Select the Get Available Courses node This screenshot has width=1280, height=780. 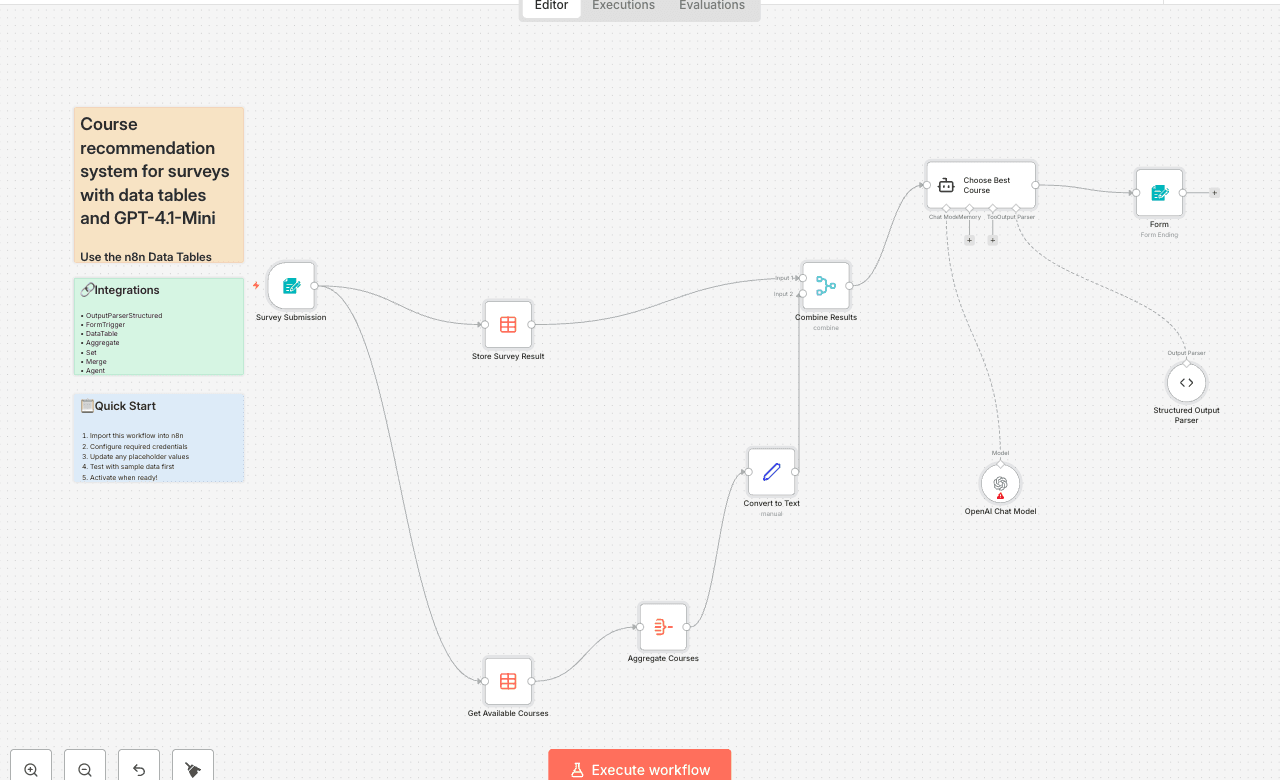508,681
